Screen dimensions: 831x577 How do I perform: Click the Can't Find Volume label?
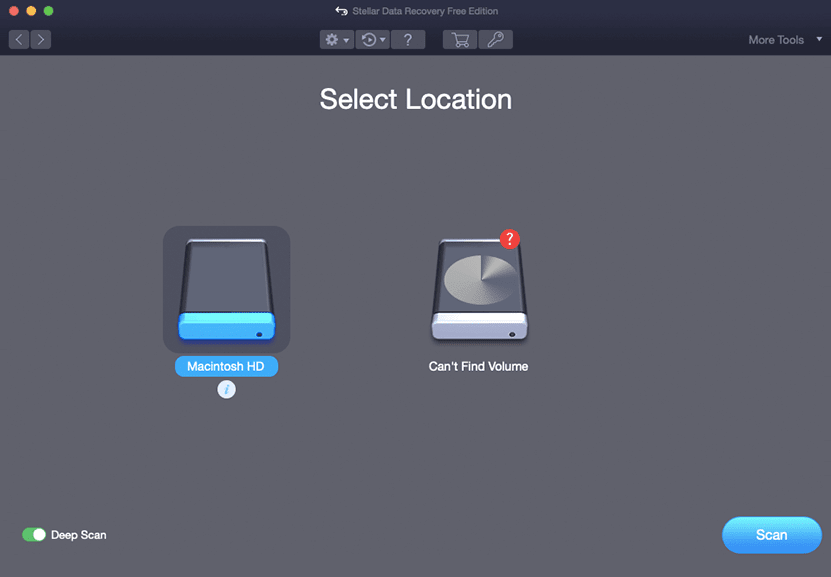[x=478, y=367]
